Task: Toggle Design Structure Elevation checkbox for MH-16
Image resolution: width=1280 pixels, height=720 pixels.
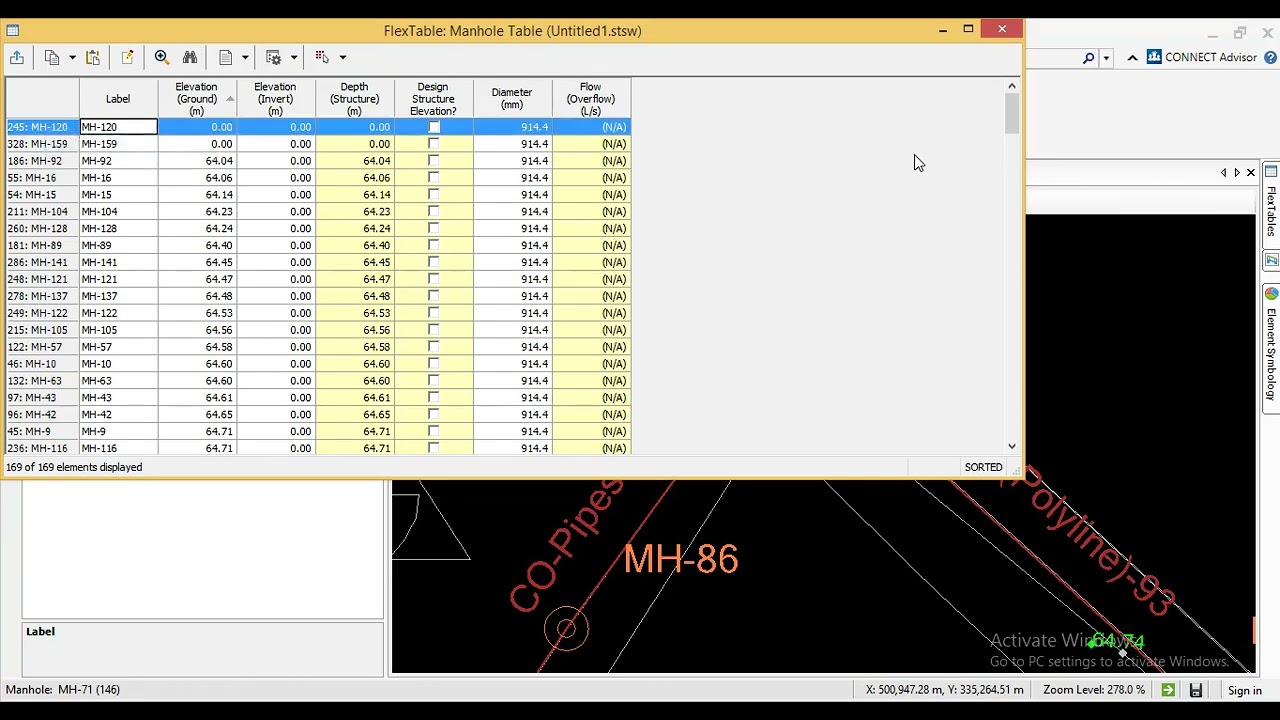Action: [x=434, y=178]
